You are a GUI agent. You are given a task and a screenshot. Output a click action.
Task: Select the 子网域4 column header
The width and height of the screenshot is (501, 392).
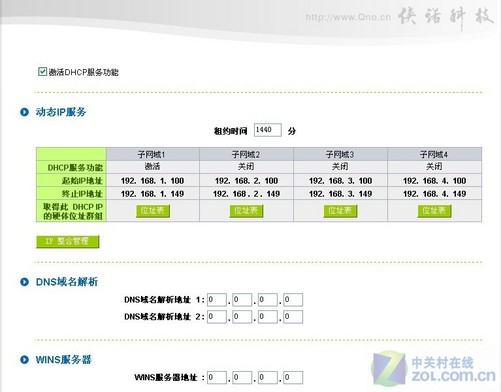pyautogui.click(x=434, y=154)
